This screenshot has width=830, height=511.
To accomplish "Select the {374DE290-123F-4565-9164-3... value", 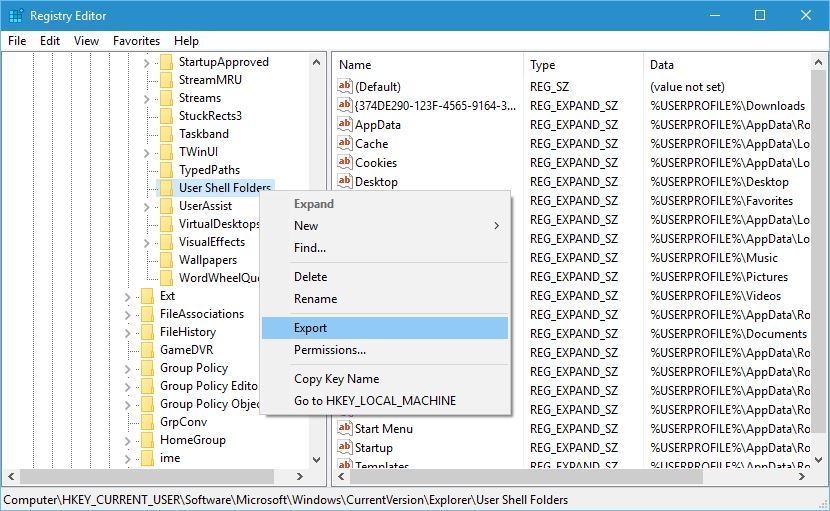I will click(x=435, y=105).
